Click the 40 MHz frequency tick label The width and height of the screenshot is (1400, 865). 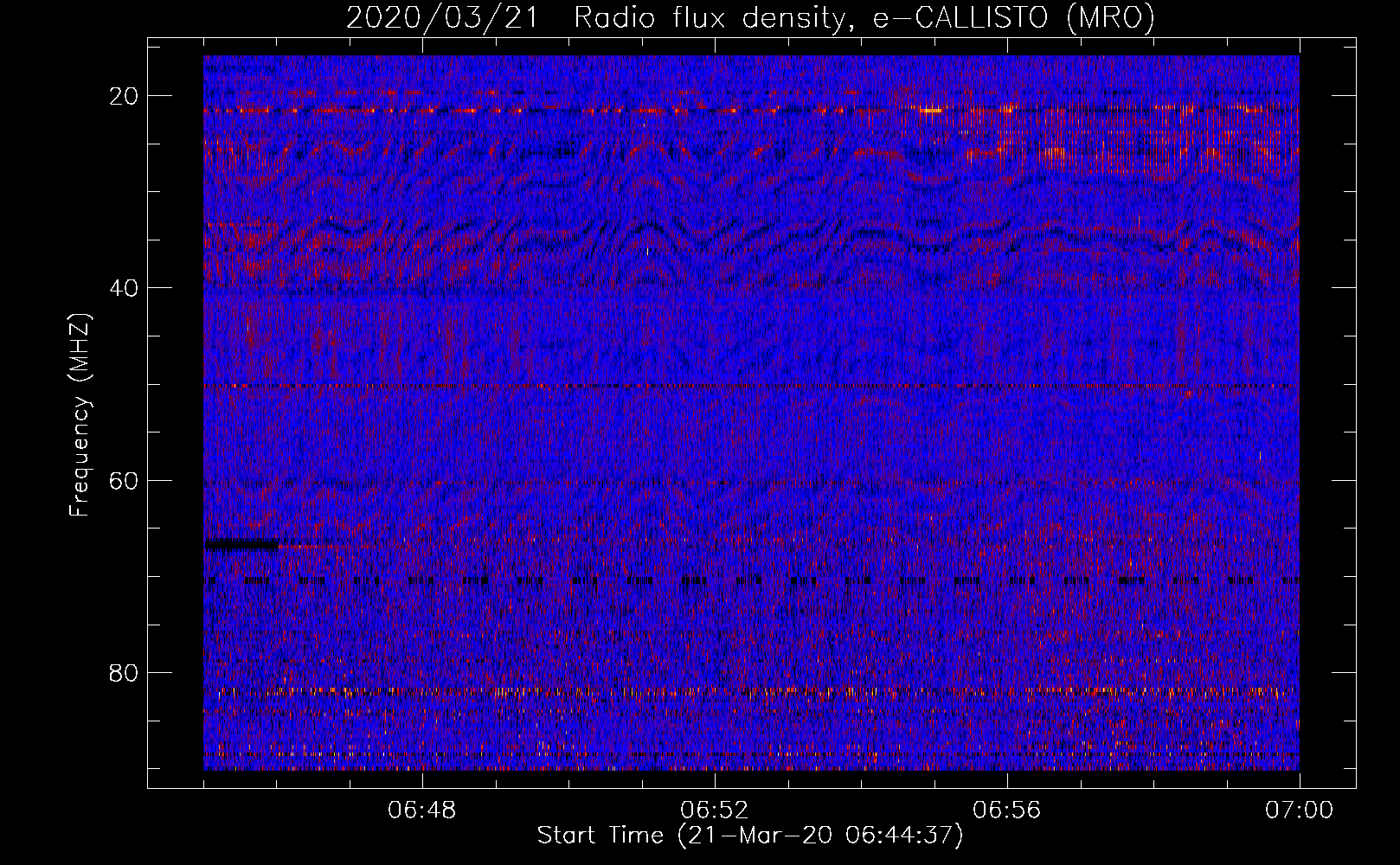click(x=125, y=288)
